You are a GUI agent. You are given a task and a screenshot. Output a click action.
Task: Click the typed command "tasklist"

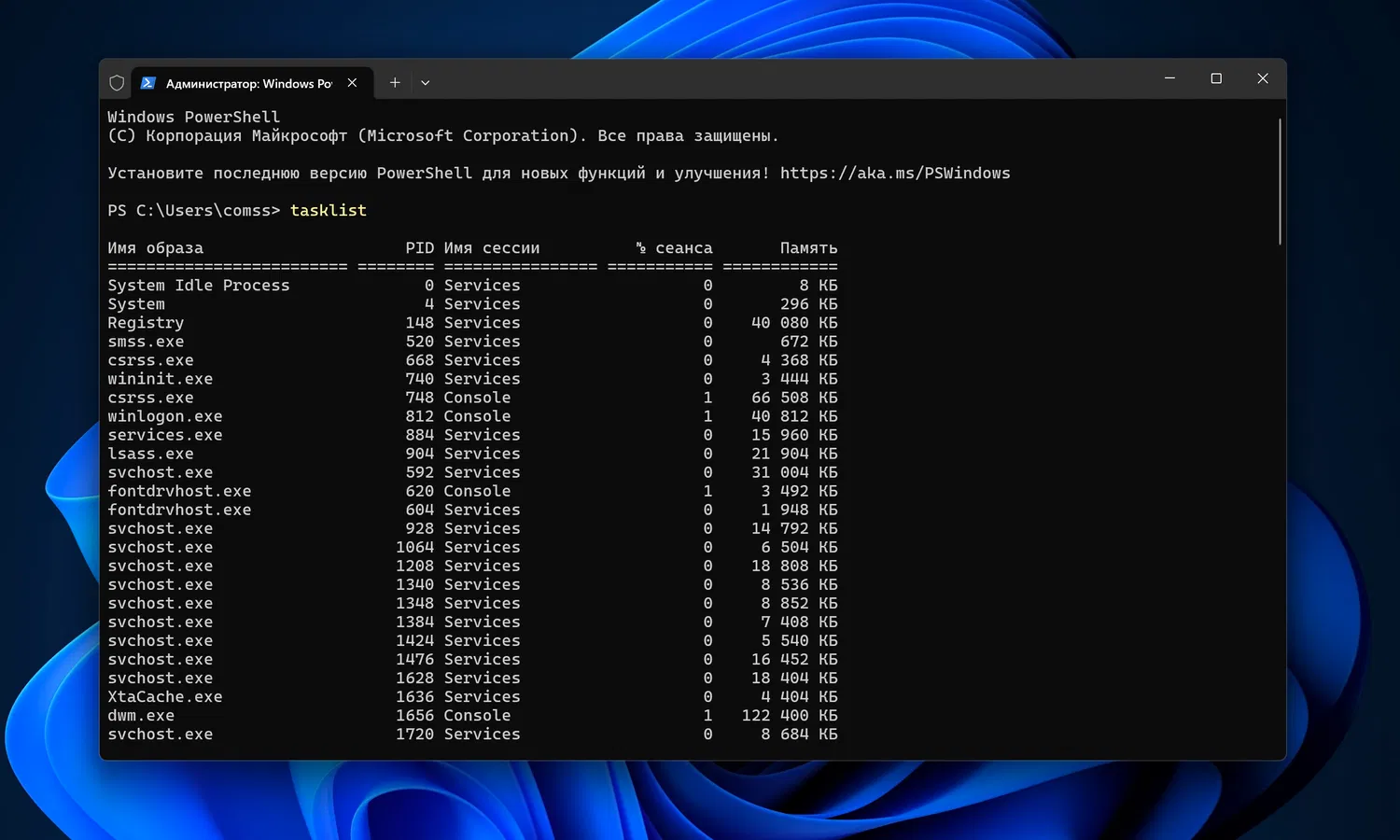(x=329, y=211)
